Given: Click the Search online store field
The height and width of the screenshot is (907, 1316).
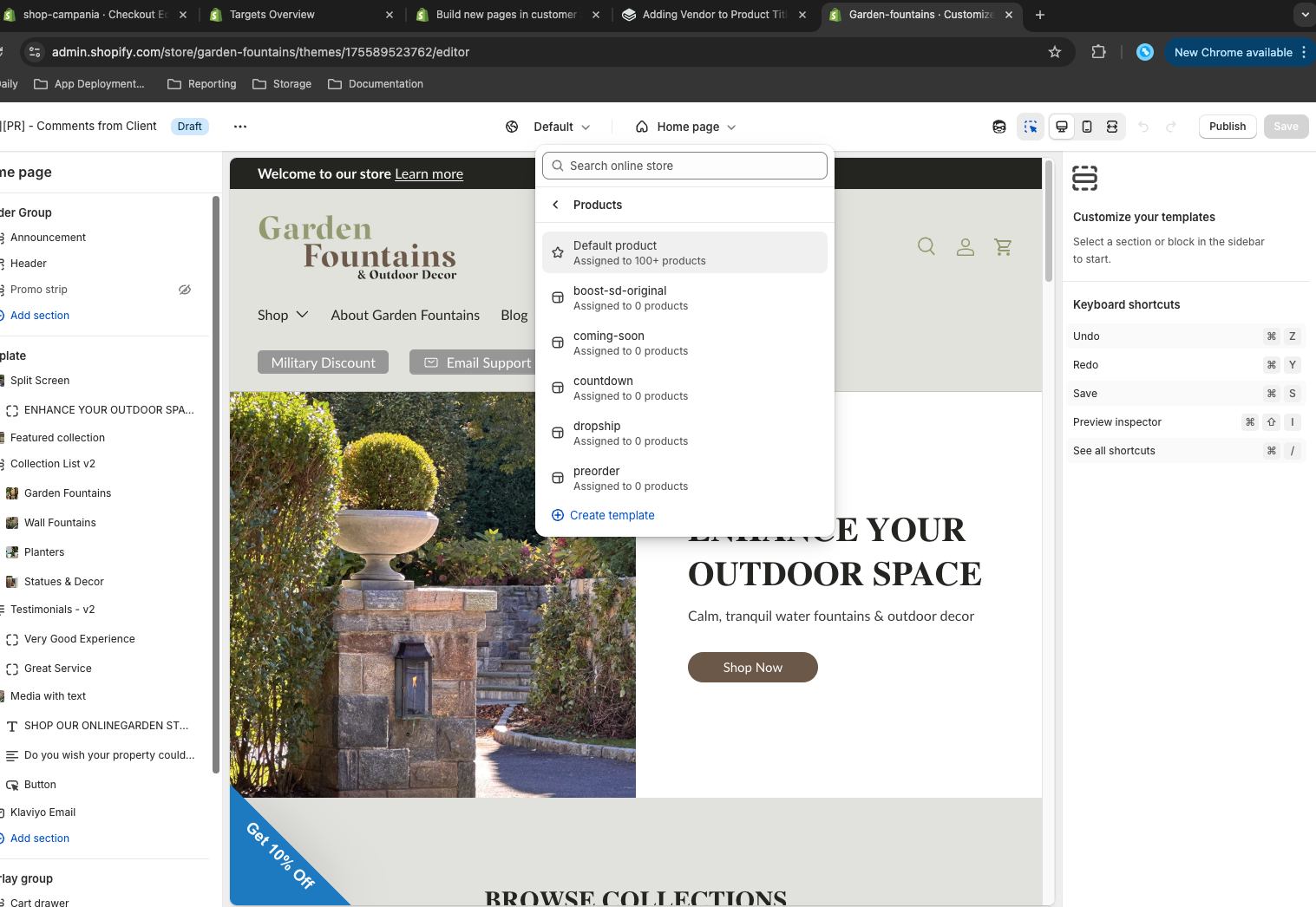Looking at the screenshot, I should [684, 166].
